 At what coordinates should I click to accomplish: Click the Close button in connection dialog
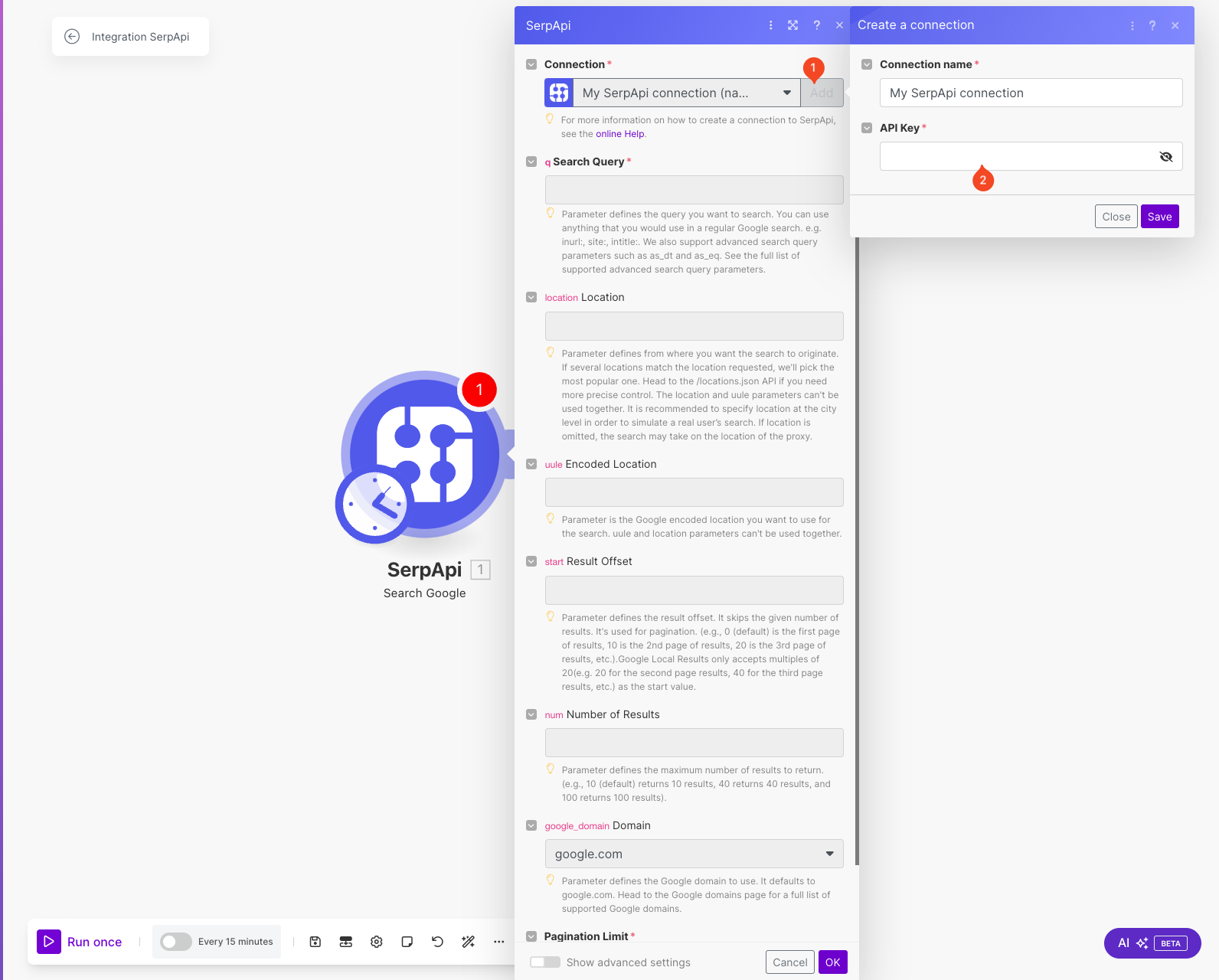(x=1116, y=217)
